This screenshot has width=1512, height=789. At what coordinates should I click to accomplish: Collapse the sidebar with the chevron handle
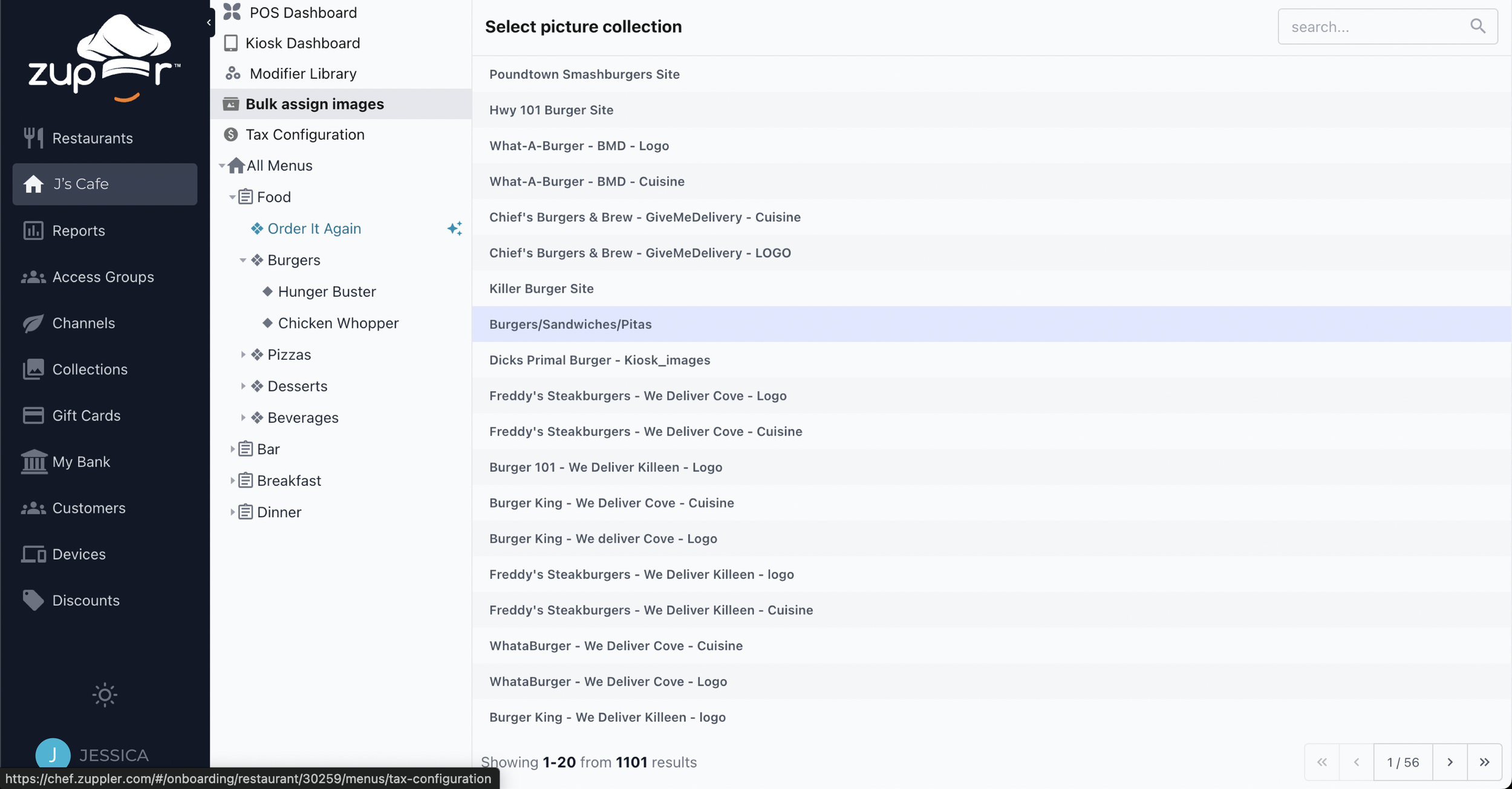pos(209,22)
